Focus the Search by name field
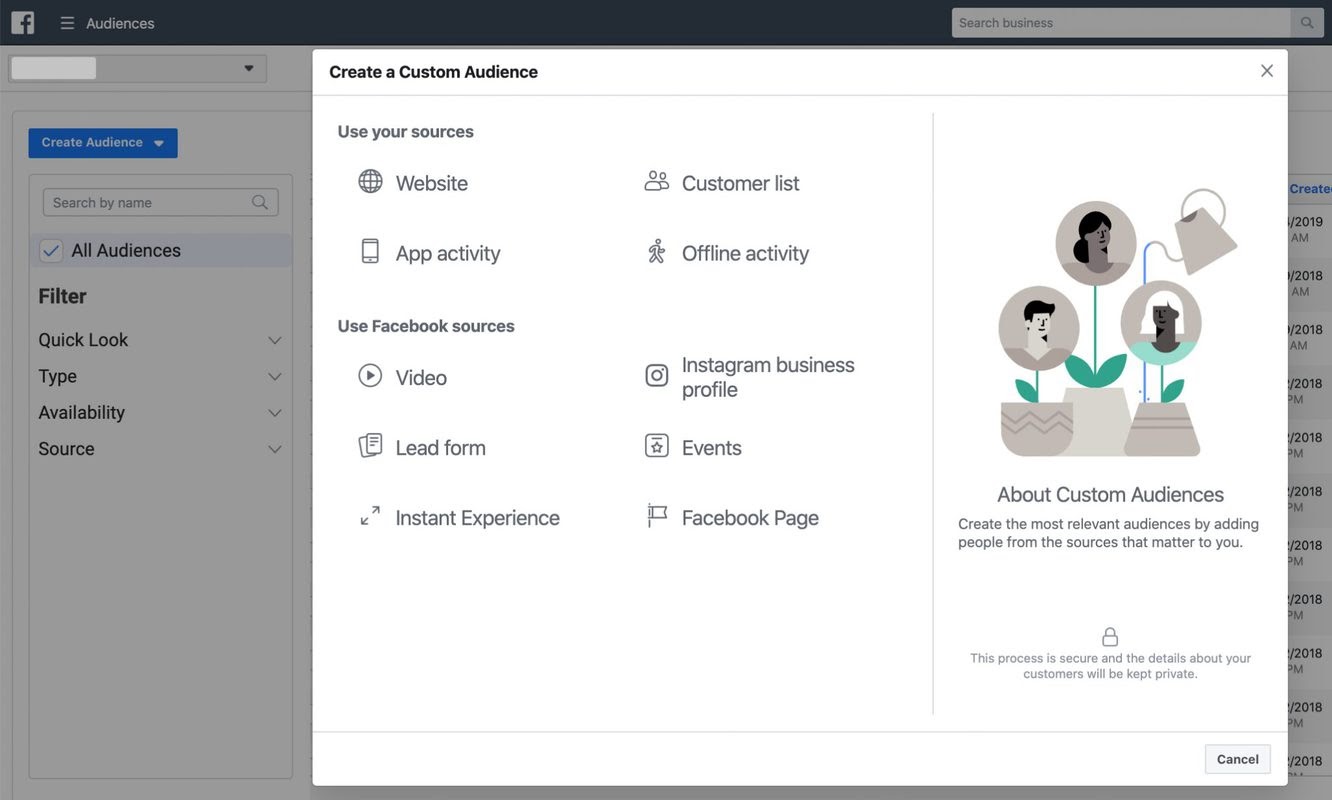The height and width of the screenshot is (800, 1332). [160, 202]
